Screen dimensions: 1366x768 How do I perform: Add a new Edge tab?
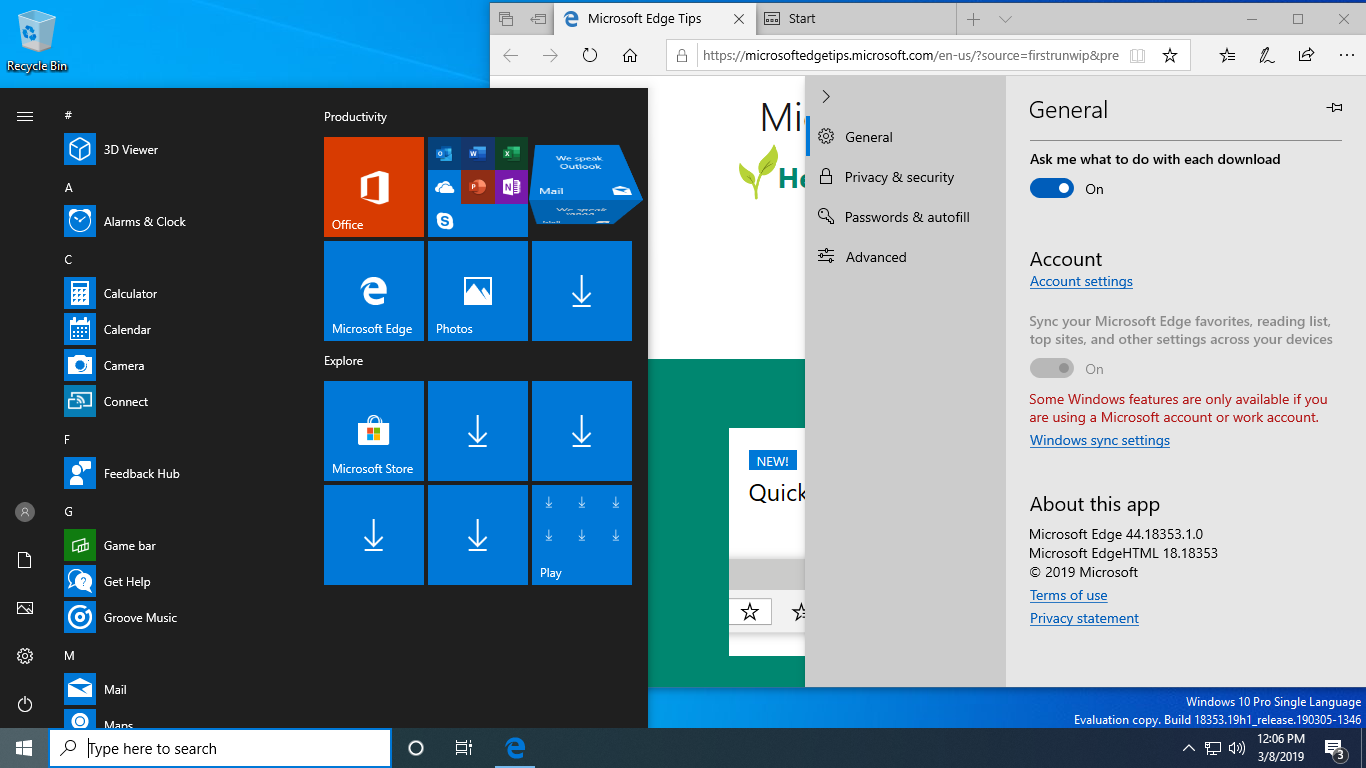[x=973, y=19]
